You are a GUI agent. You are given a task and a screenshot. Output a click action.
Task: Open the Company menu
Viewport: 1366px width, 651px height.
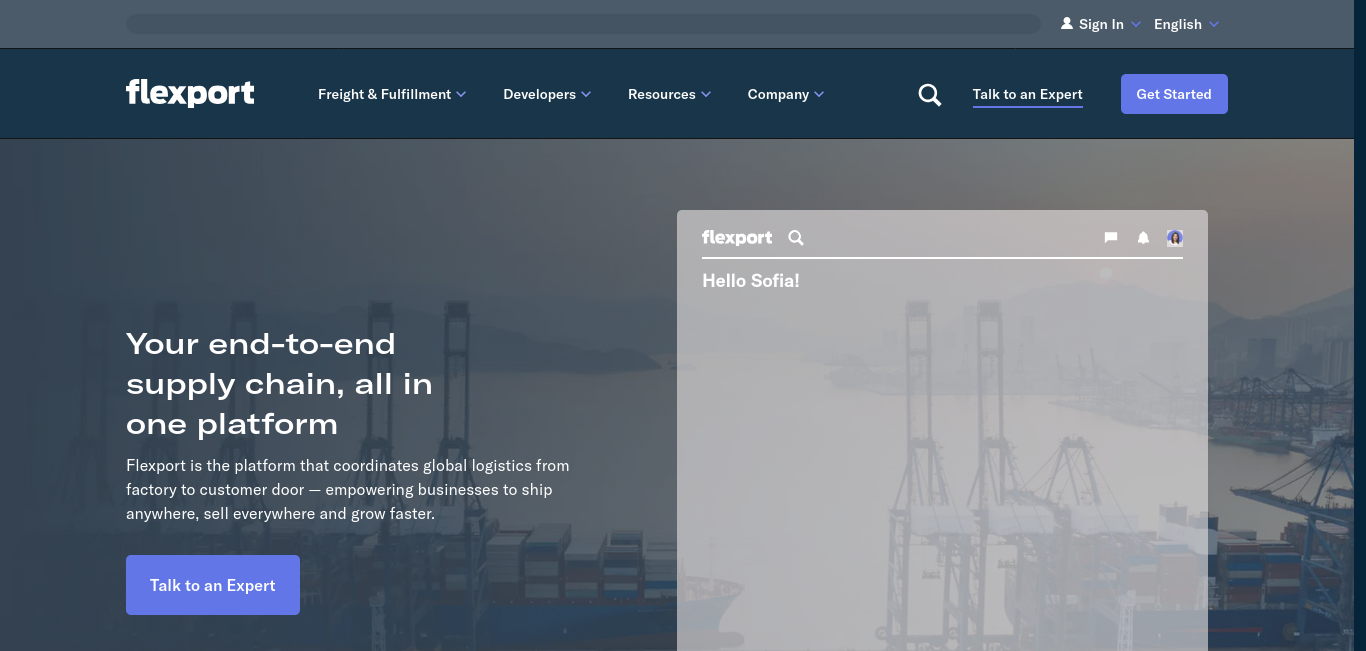point(786,94)
